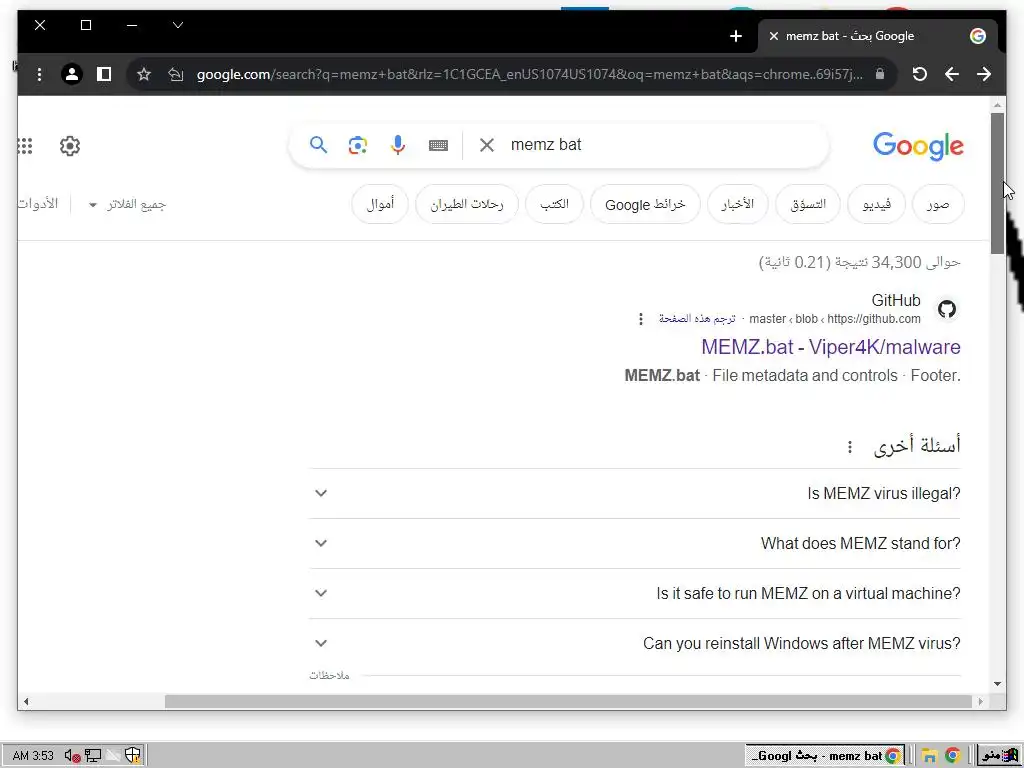This screenshot has width=1024, height=768.
Task: Open the tab search chevron in title bar
Action: [178, 25]
